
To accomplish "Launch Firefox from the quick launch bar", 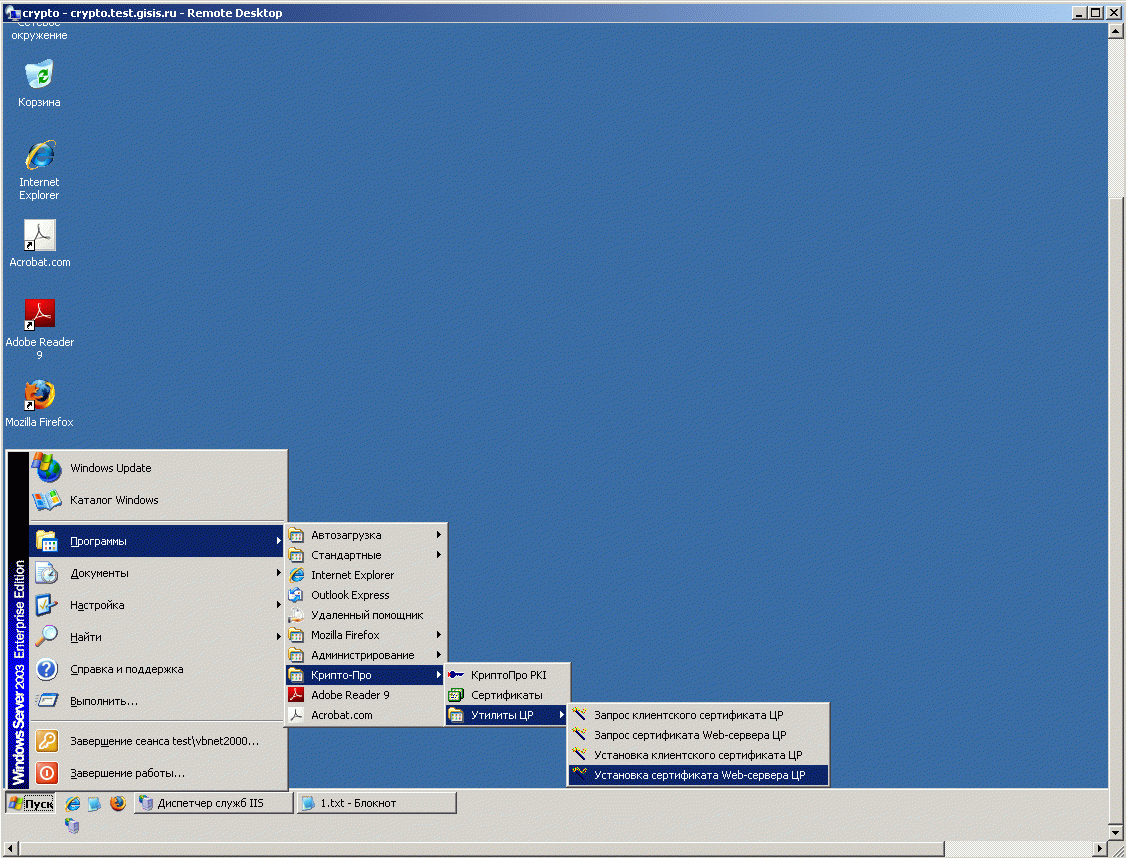I will click(118, 803).
